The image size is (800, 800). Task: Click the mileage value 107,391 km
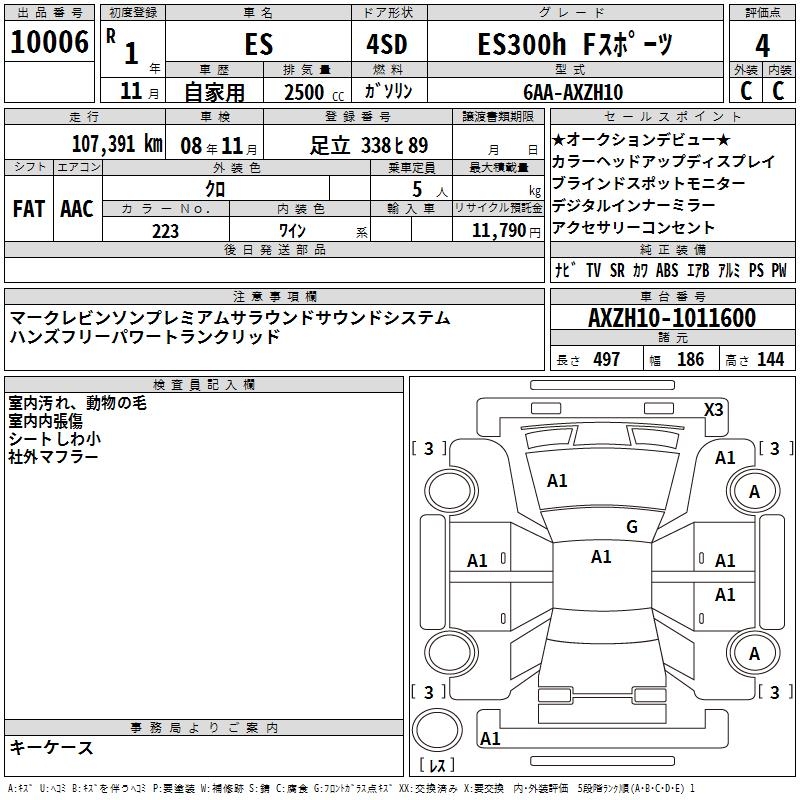tap(117, 144)
